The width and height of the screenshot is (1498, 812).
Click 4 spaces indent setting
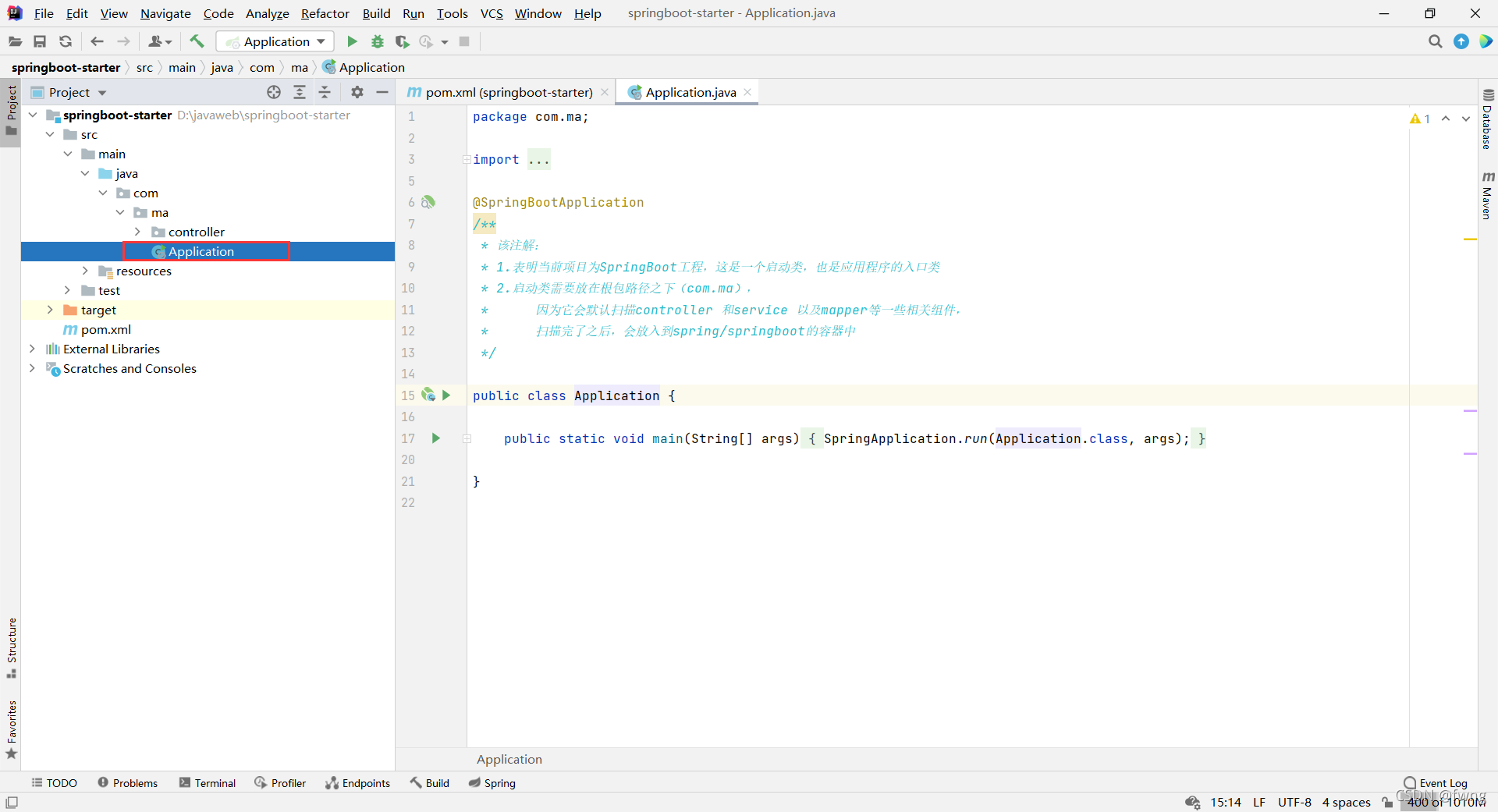pyautogui.click(x=1346, y=802)
